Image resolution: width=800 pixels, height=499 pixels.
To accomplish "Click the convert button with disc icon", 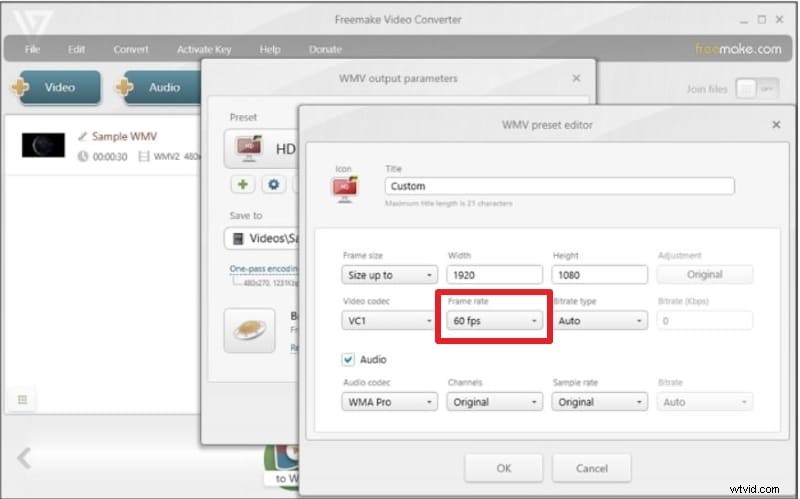I will click(249, 330).
